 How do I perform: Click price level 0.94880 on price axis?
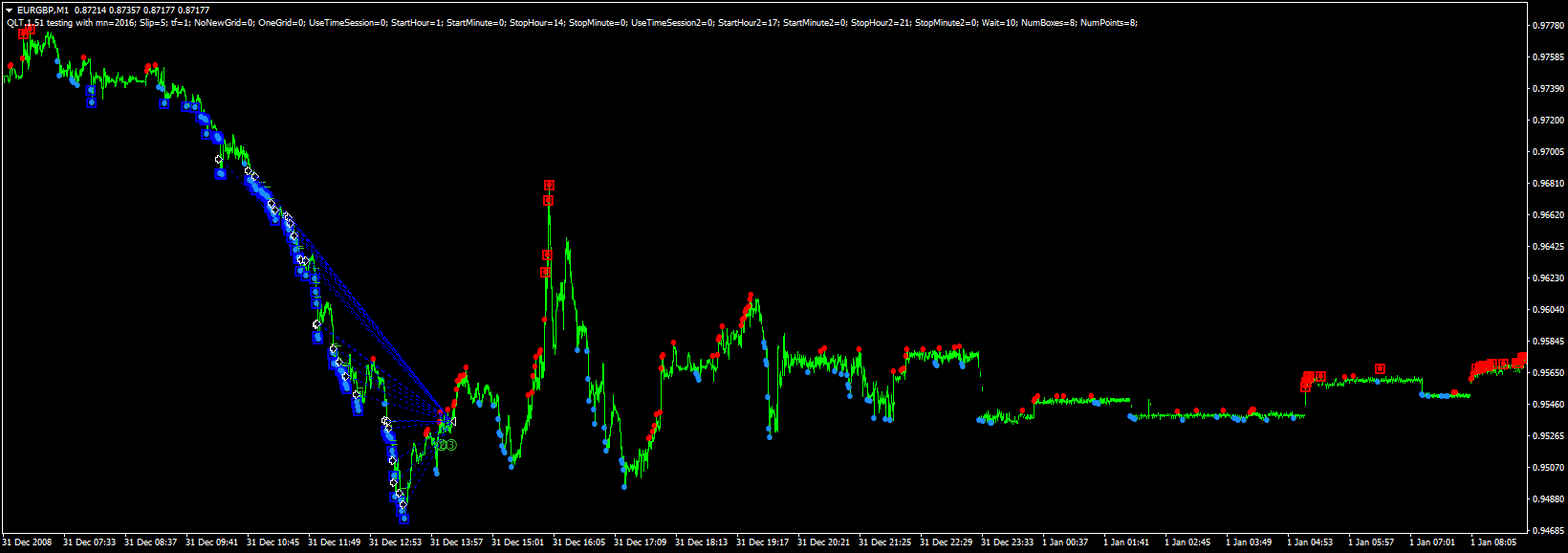pyautogui.click(x=1548, y=499)
